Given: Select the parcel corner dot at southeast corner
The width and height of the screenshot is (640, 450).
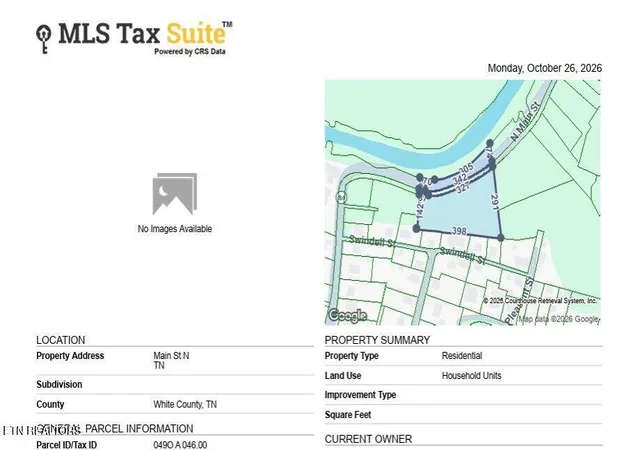Looking at the screenshot, I should click(x=501, y=237).
